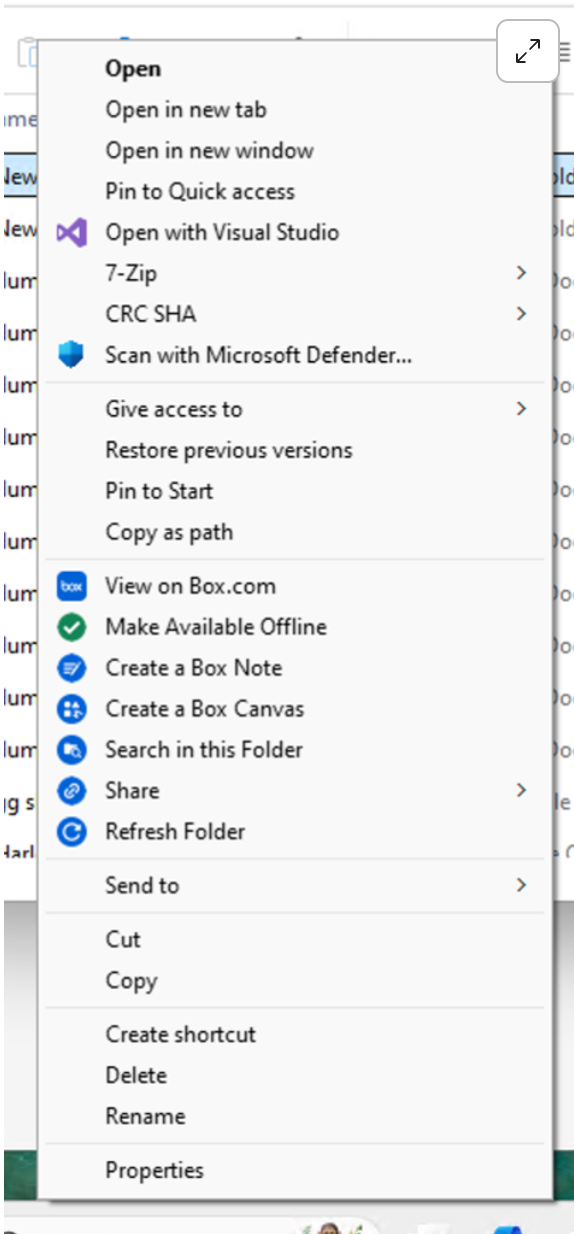Click the Visual Studio purple icon
Viewport: 574px width, 1234px height.
(71, 233)
